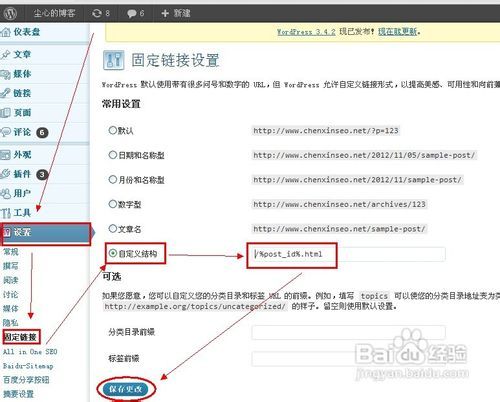
Task: Click the 现在就更新 update link
Action: click(x=397, y=32)
